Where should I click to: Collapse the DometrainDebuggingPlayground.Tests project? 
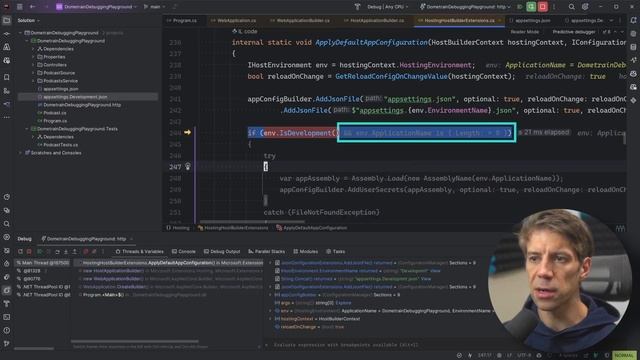[x=27, y=129]
